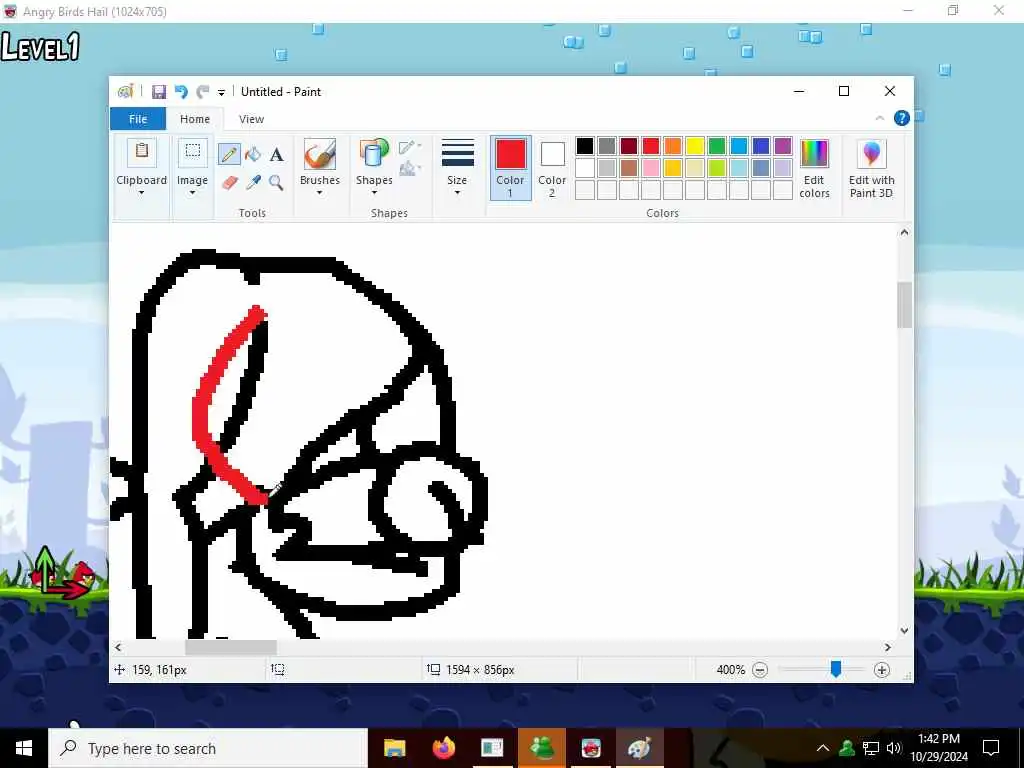This screenshot has width=1024, height=768.
Task: Click the volume speaker tray icon
Action: 894,748
